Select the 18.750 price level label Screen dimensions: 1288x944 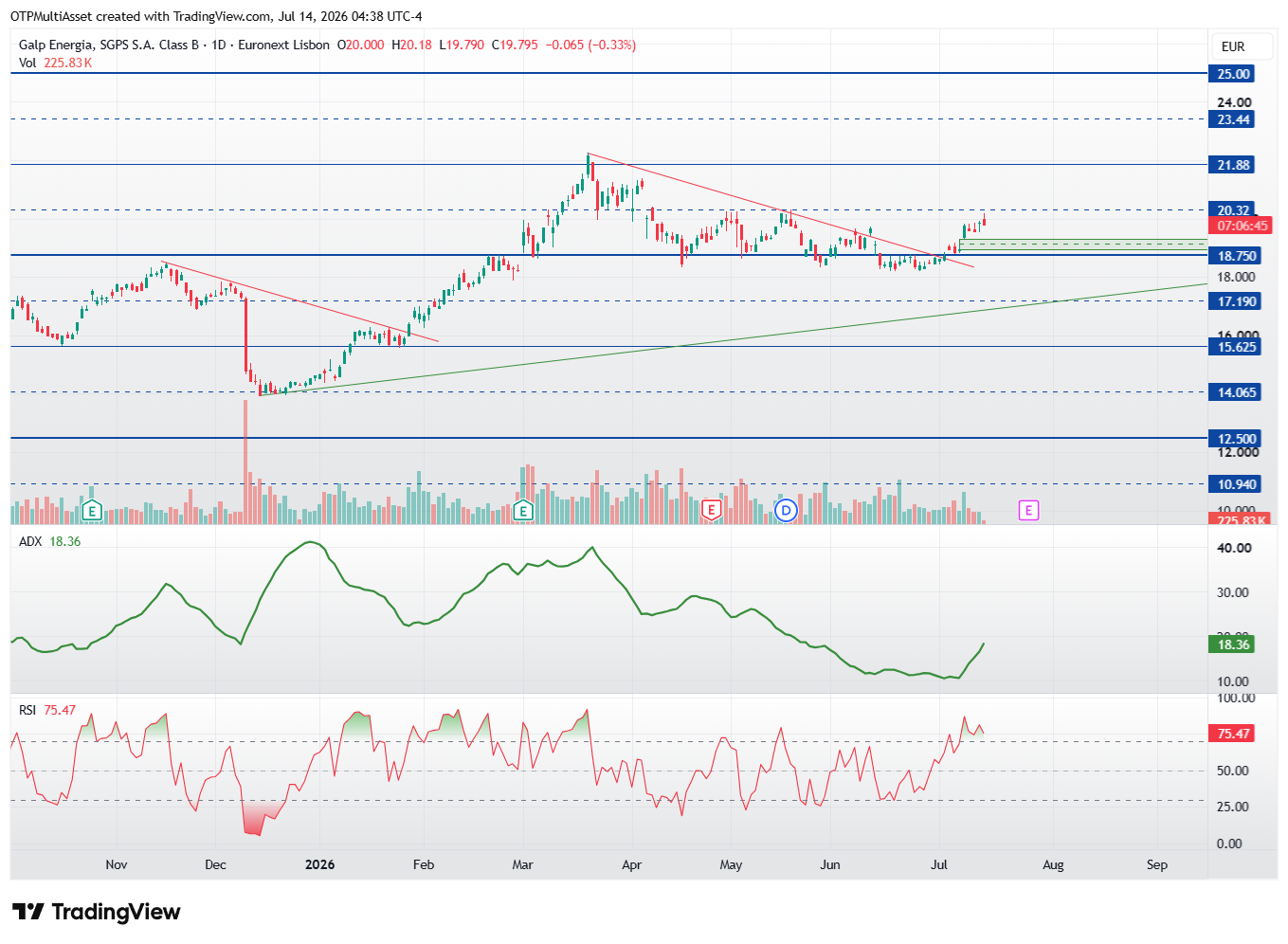(1237, 256)
